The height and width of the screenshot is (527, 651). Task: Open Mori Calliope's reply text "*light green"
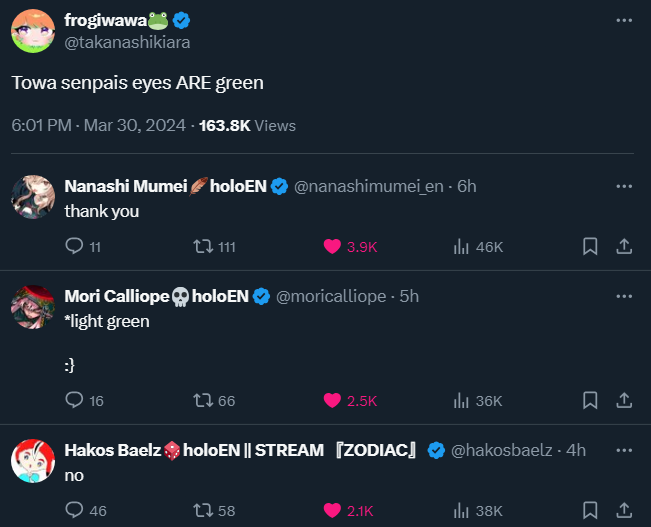pos(107,321)
